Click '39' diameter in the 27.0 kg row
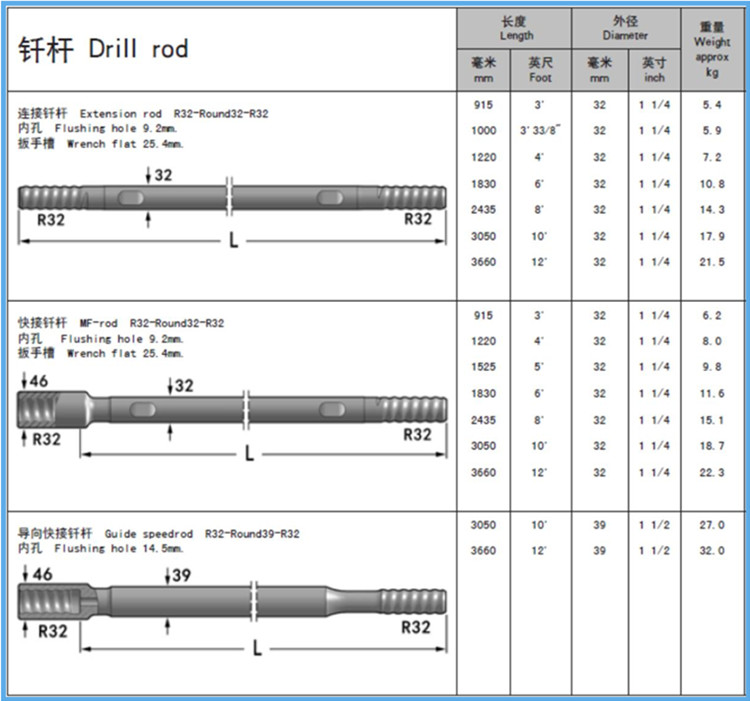The image size is (750, 701). pos(599,525)
